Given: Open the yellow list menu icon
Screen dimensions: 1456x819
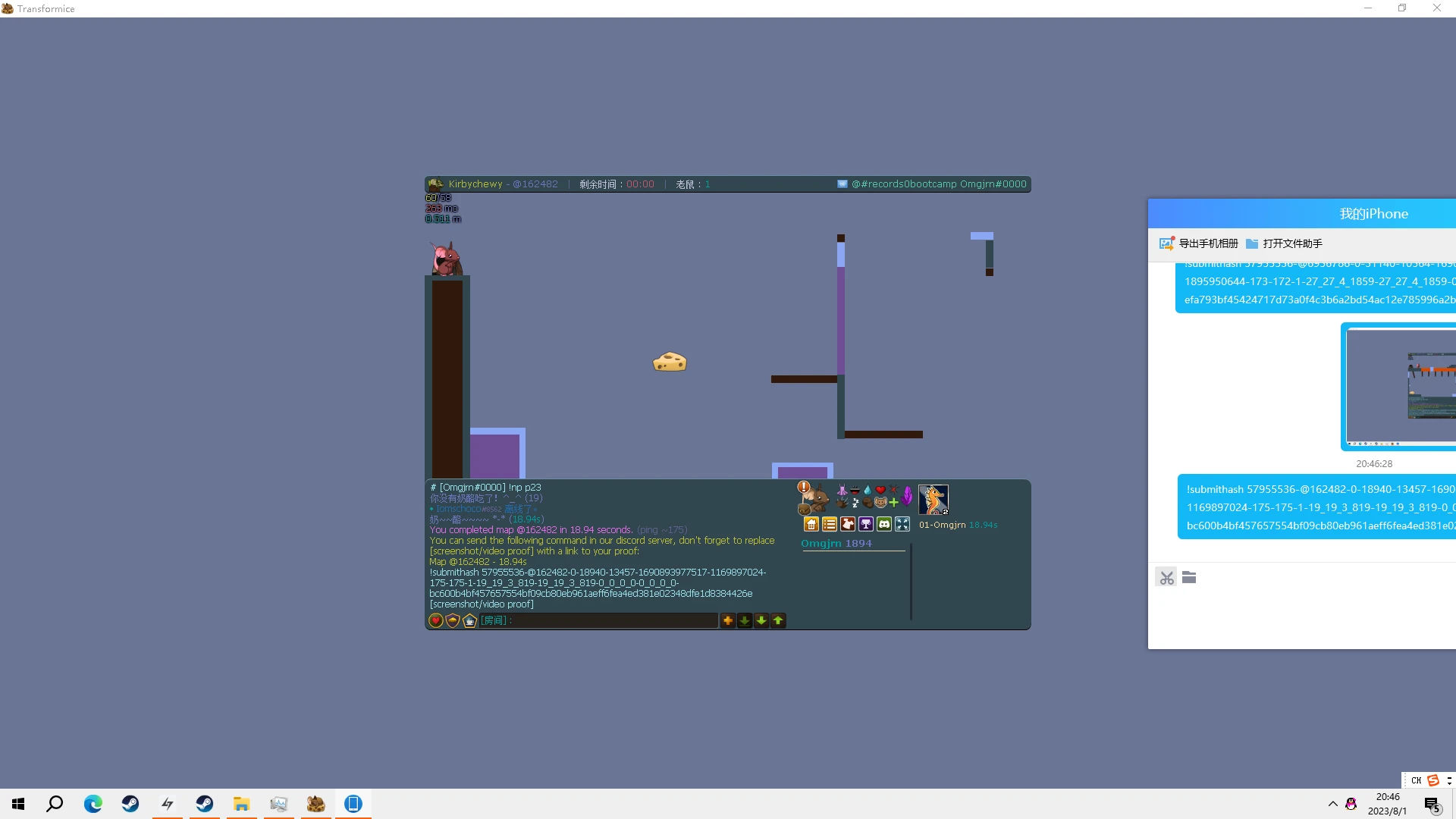Looking at the screenshot, I should pyautogui.click(x=830, y=524).
